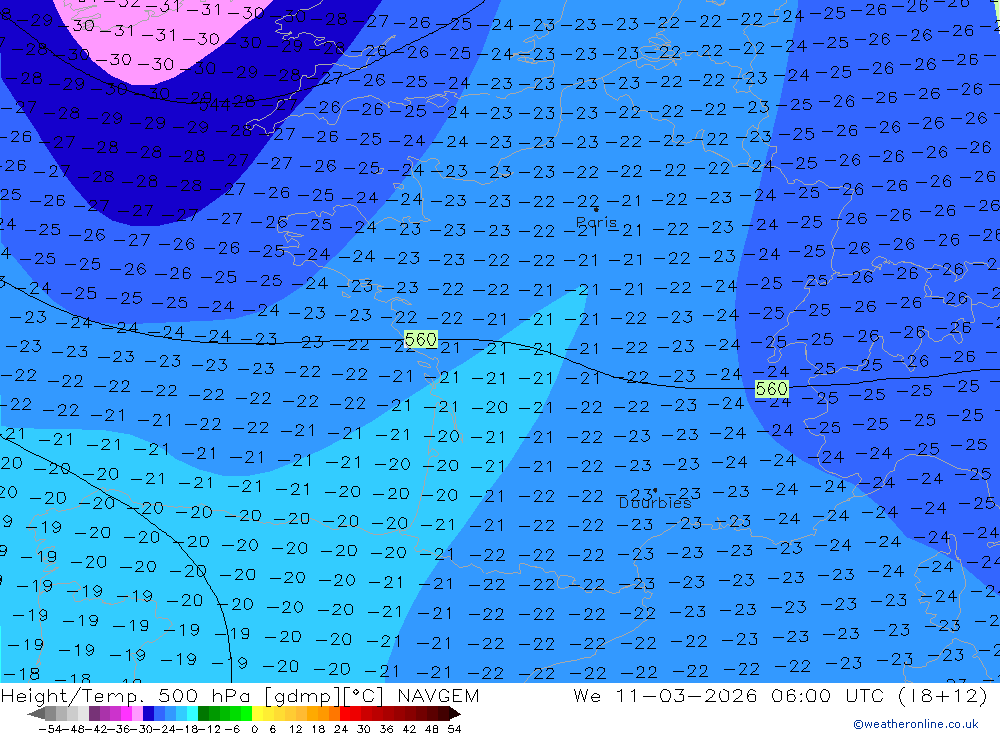Click the 544 contour label near Ireland
Image resolution: width=1000 pixels, height=733 pixels.
tap(215, 105)
